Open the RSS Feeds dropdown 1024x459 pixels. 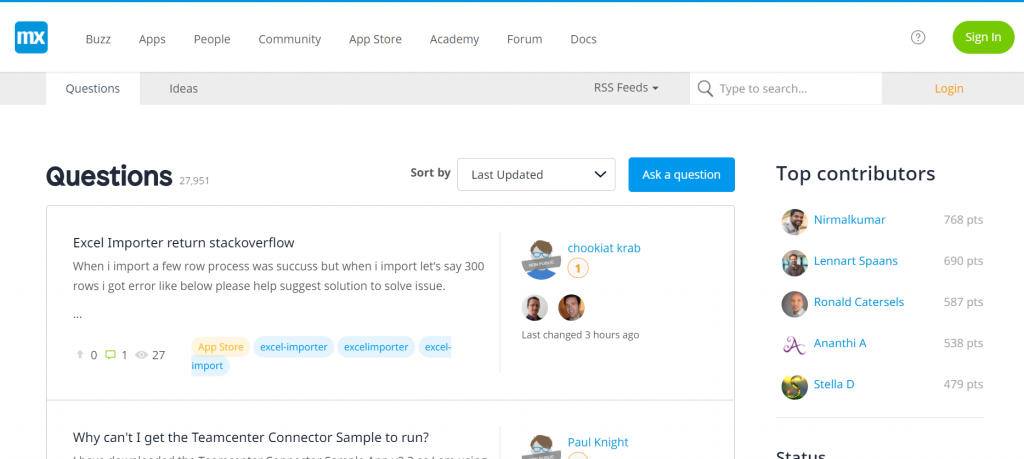click(x=626, y=88)
